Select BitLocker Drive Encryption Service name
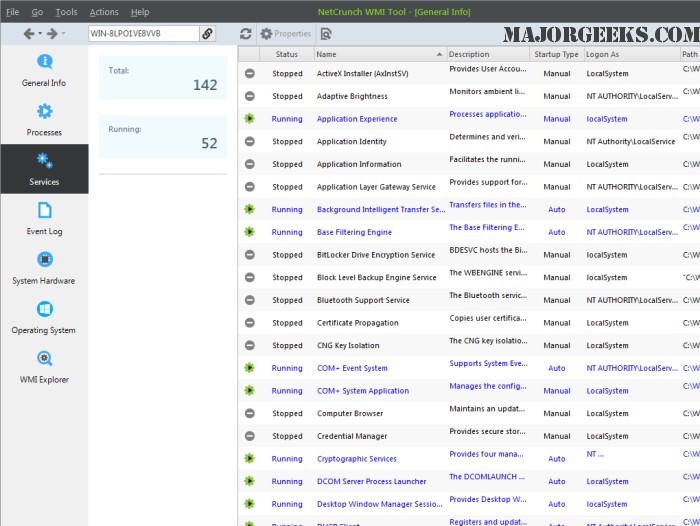This screenshot has width=700, height=526. tap(376, 255)
